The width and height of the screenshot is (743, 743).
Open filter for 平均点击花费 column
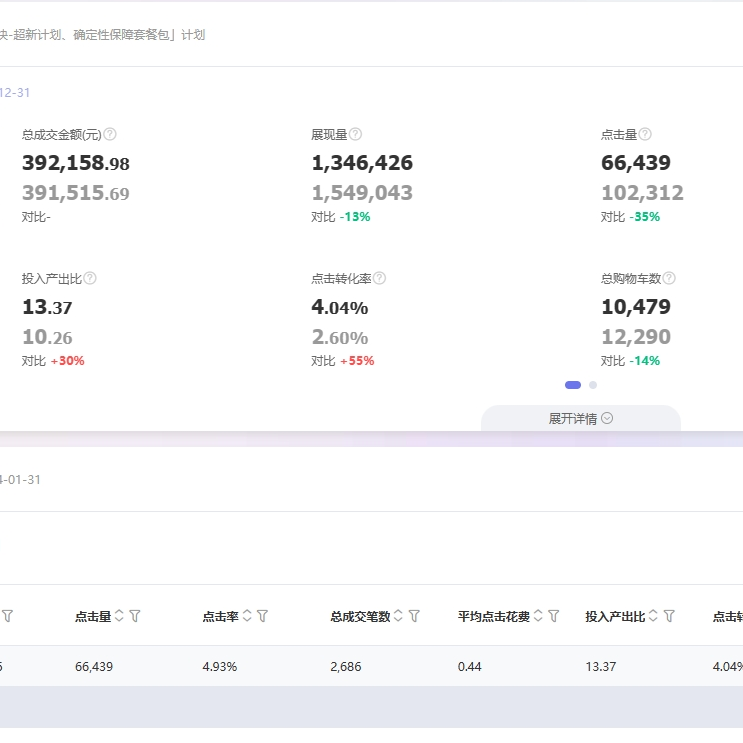coord(553,616)
